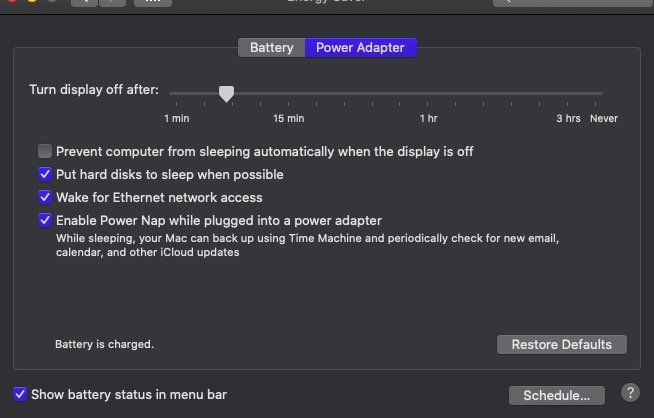Click the Restore Defaults button
The width and height of the screenshot is (654, 418).
pos(561,345)
